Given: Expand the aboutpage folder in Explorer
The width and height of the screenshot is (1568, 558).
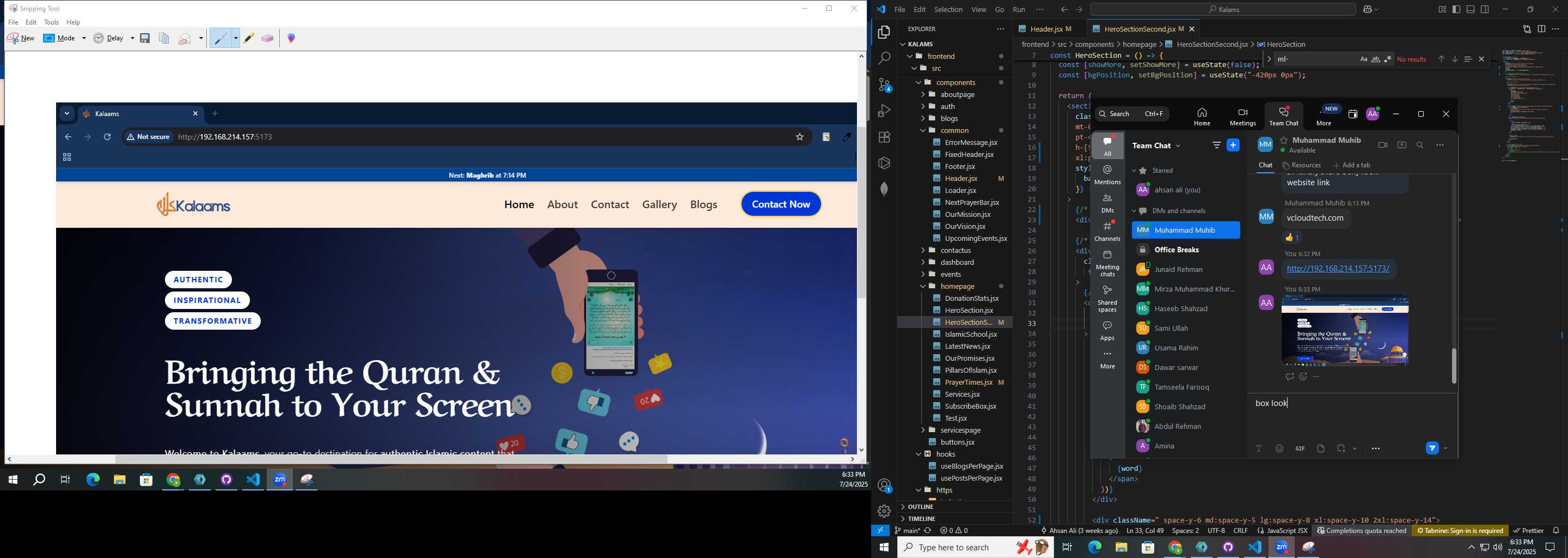Looking at the screenshot, I should pyautogui.click(x=958, y=94).
